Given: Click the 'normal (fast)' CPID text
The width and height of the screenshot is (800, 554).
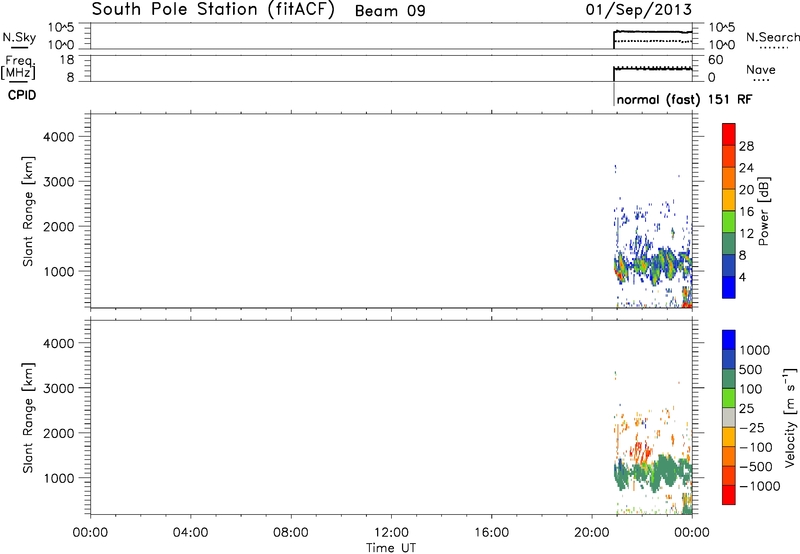Looking at the screenshot, I should (658, 99).
